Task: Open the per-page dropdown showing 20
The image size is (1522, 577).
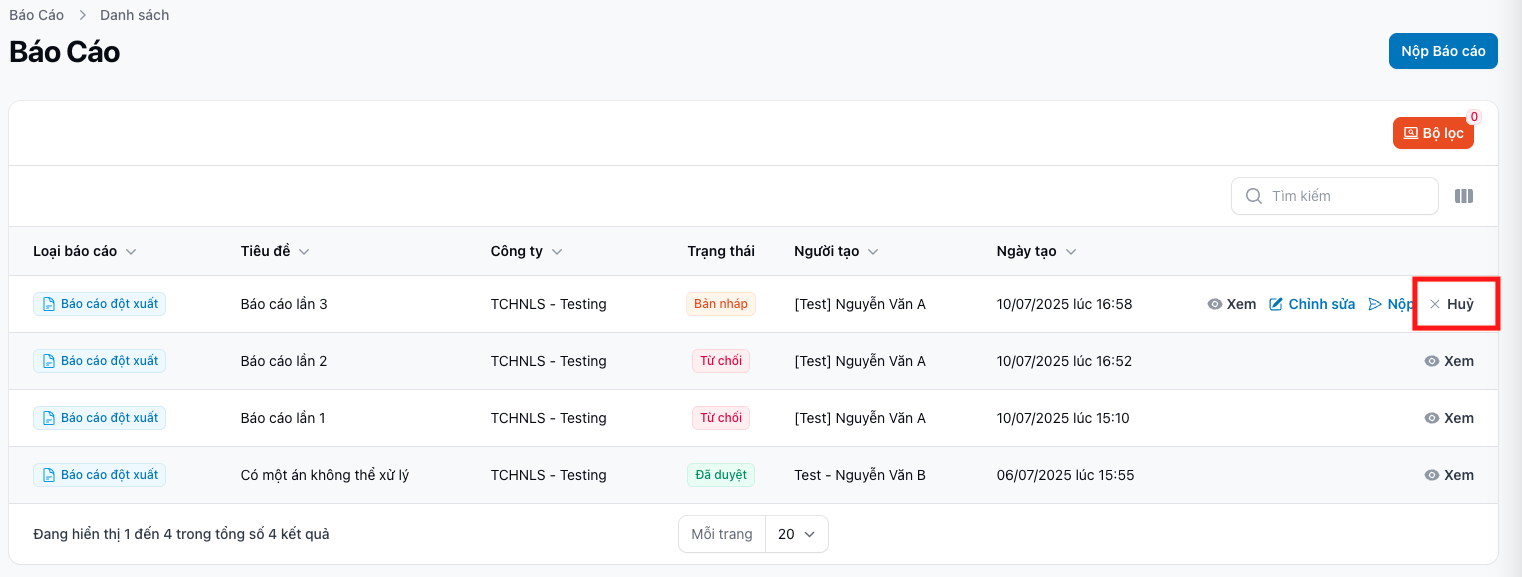Action: pos(796,534)
